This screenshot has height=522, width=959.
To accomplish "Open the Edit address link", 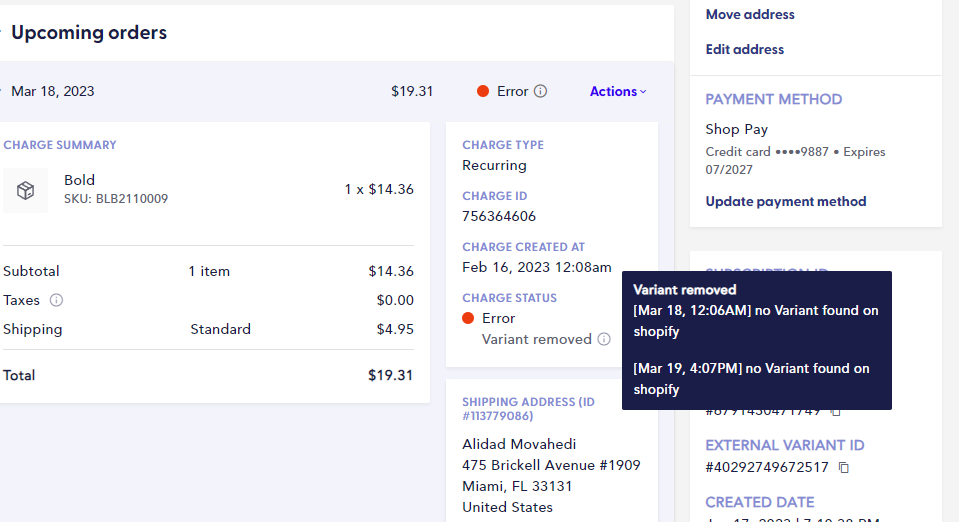I will pyautogui.click(x=744, y=49).
